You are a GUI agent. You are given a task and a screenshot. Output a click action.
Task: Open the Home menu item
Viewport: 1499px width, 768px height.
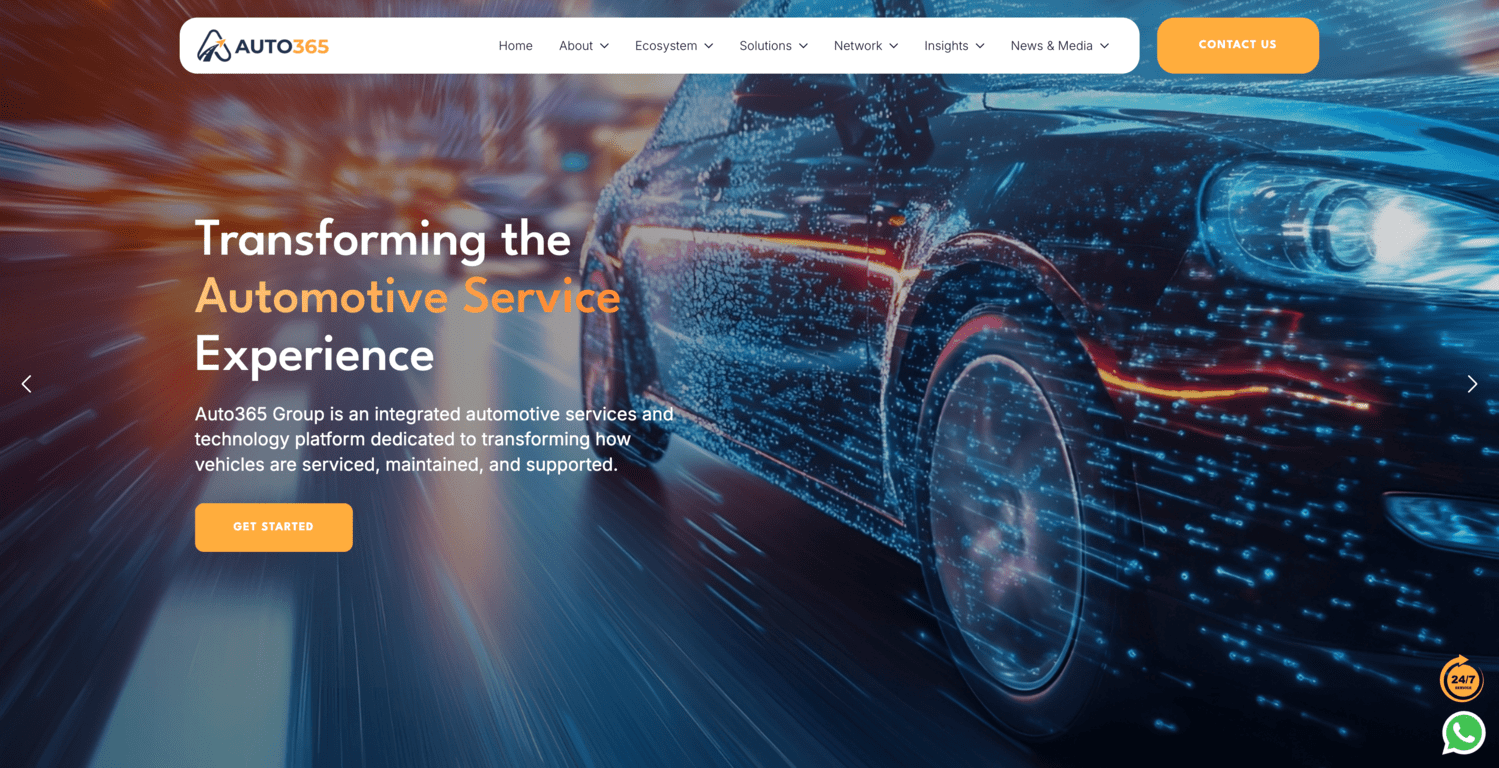pos(515,46)
